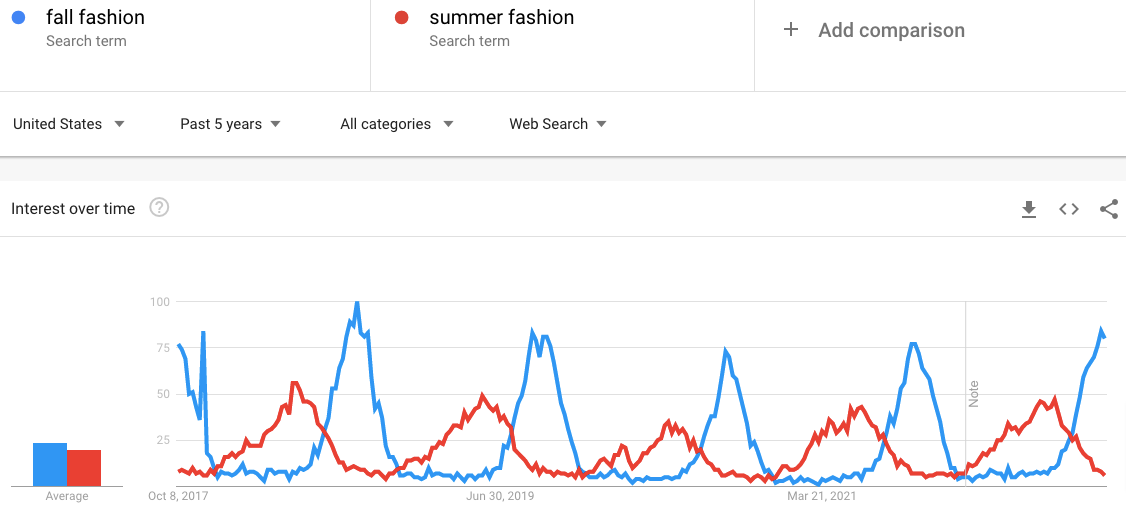
Task: Click the Note marker on the chart
Action: (x=974, y=394)
